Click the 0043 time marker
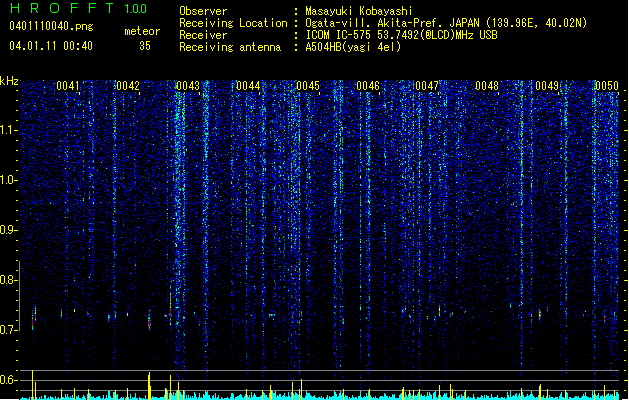This screenshot has height=400, width=629. [x=188, y=86]
